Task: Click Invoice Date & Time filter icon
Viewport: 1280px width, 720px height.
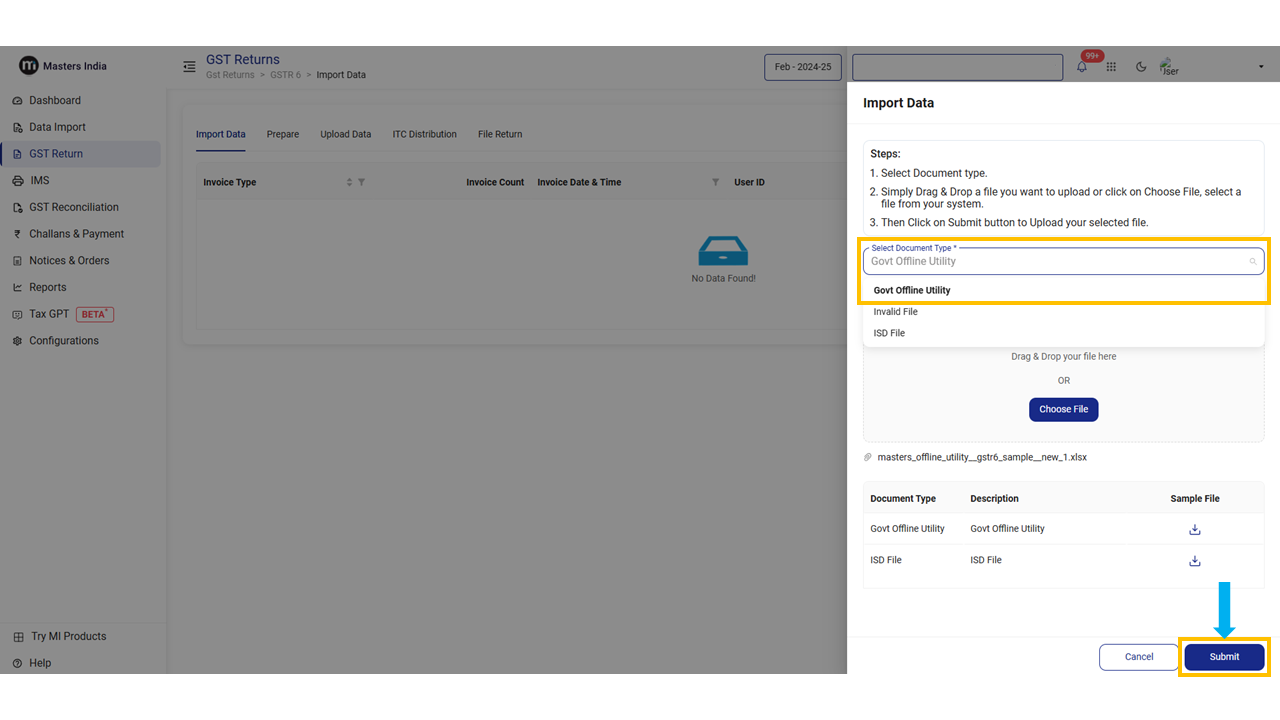Action: coord(715,182)
